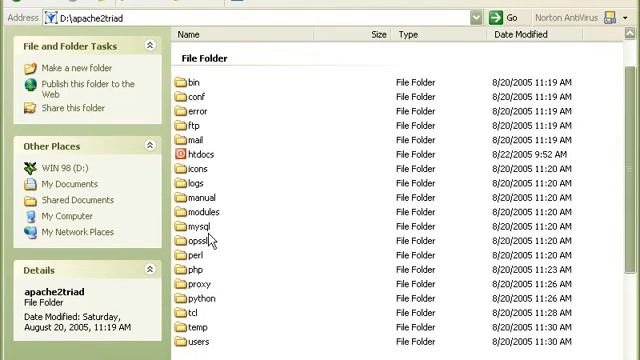Select the ftp folder icon

pyautogui.click(x=180, y=125)
